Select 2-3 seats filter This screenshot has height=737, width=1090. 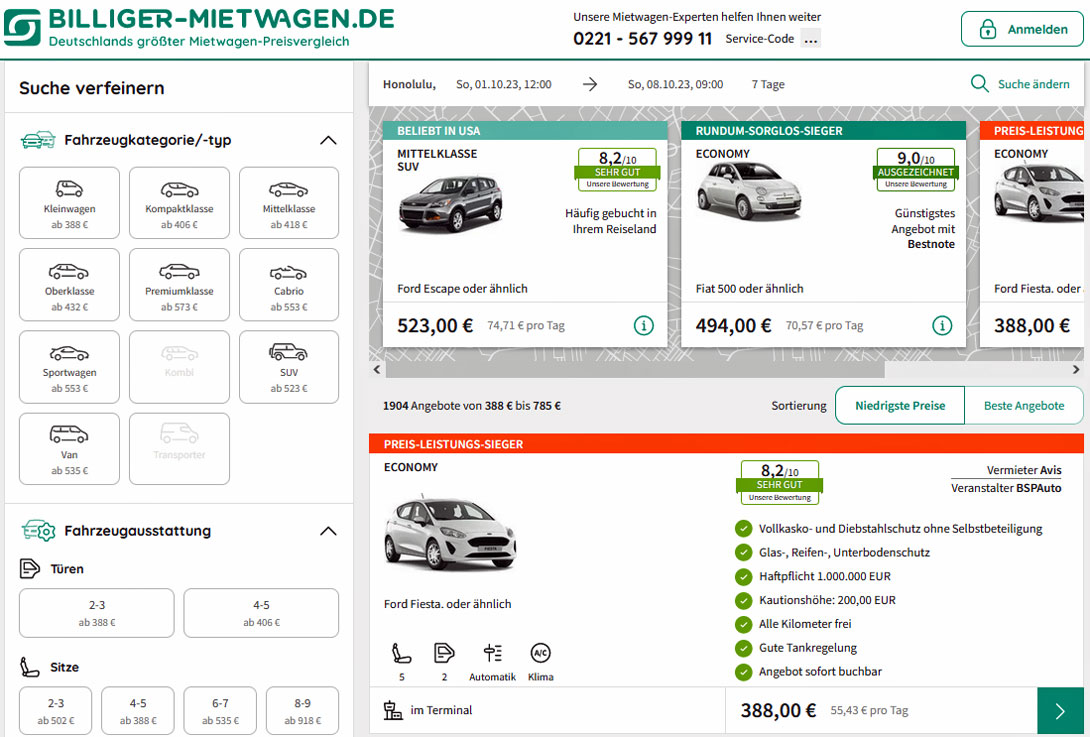coord(56,711)
